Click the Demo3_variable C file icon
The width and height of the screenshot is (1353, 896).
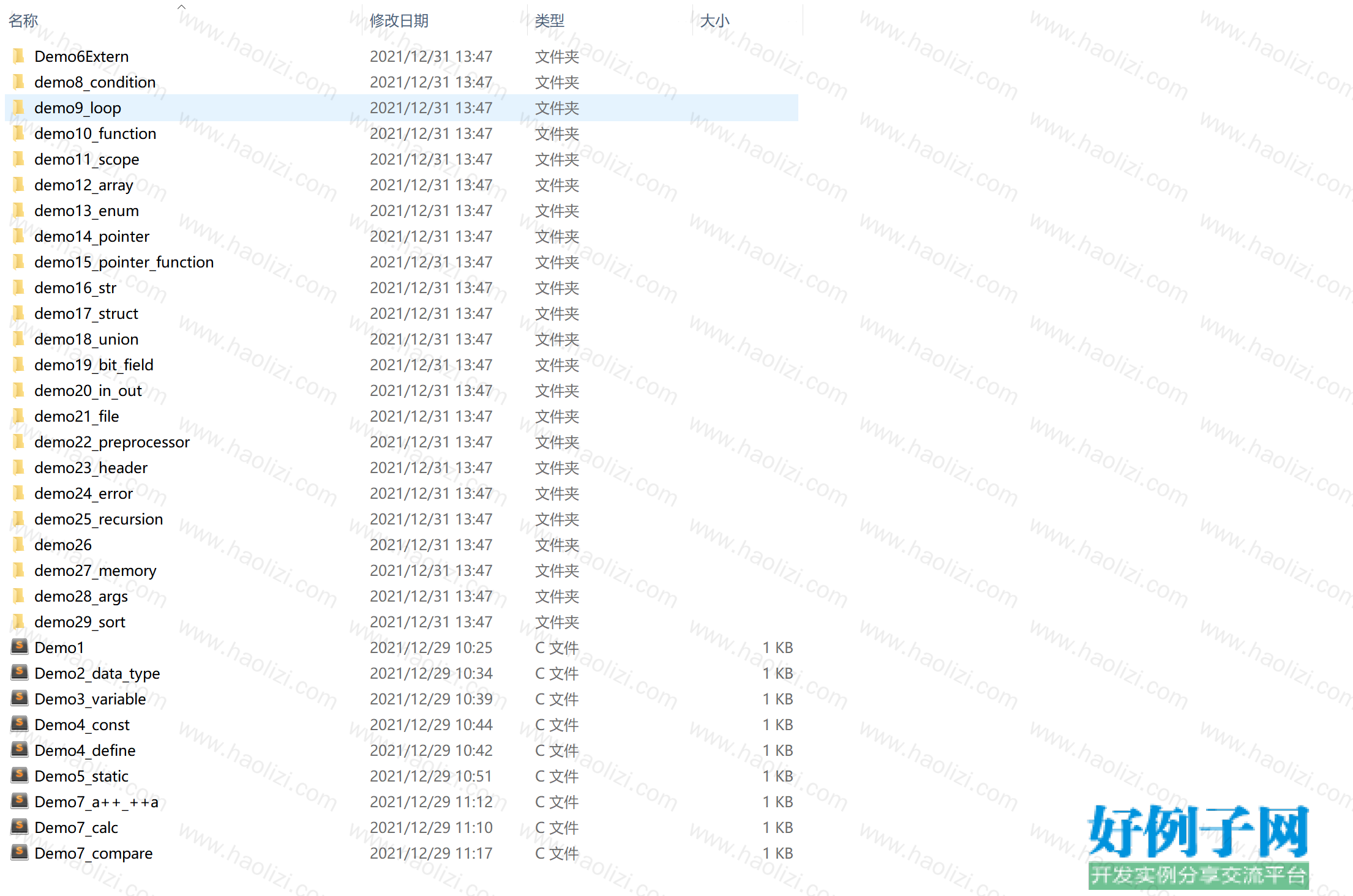click(x=20, y=698)
